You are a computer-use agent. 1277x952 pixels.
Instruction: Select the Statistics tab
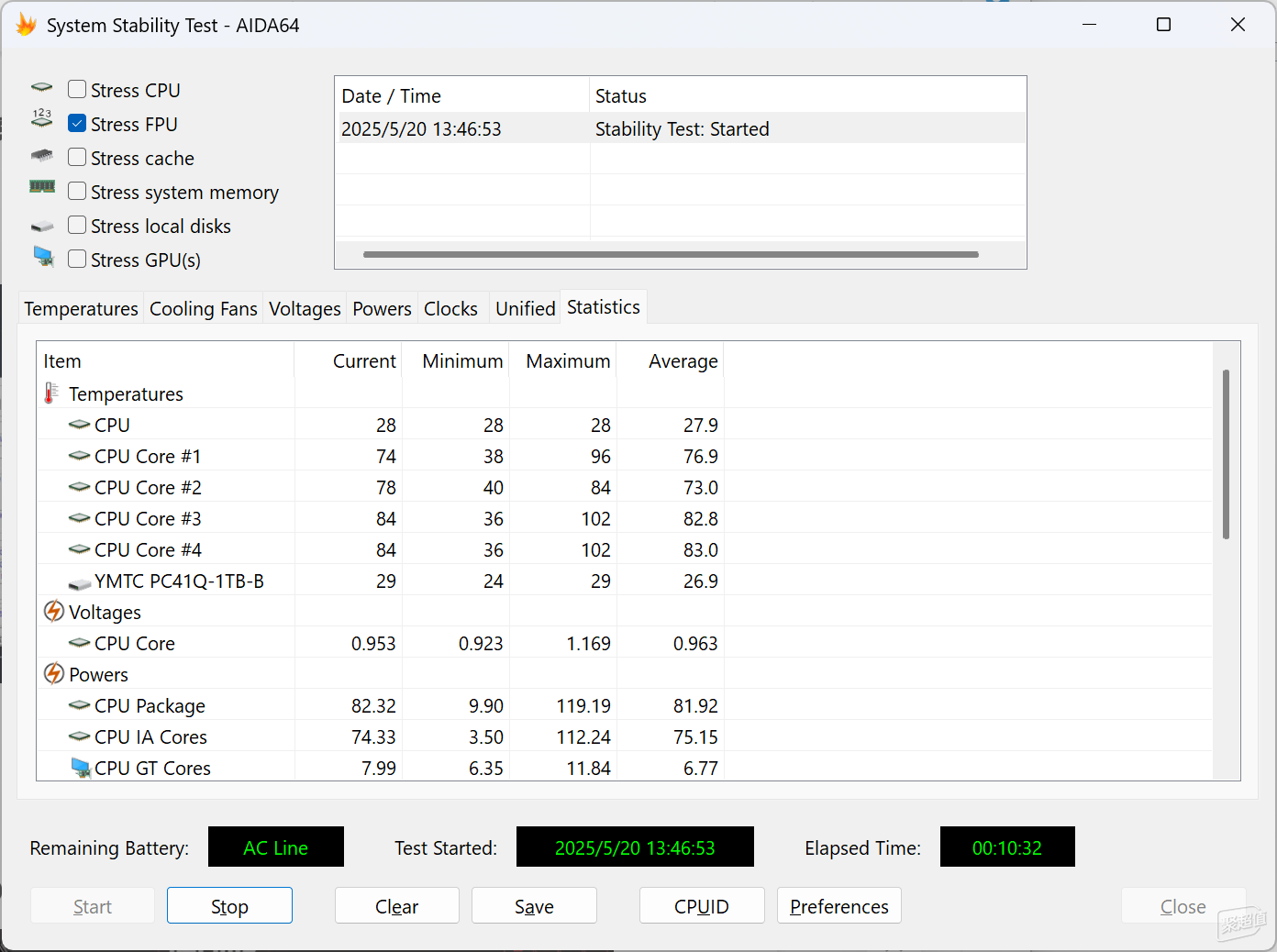pos(604,307)
